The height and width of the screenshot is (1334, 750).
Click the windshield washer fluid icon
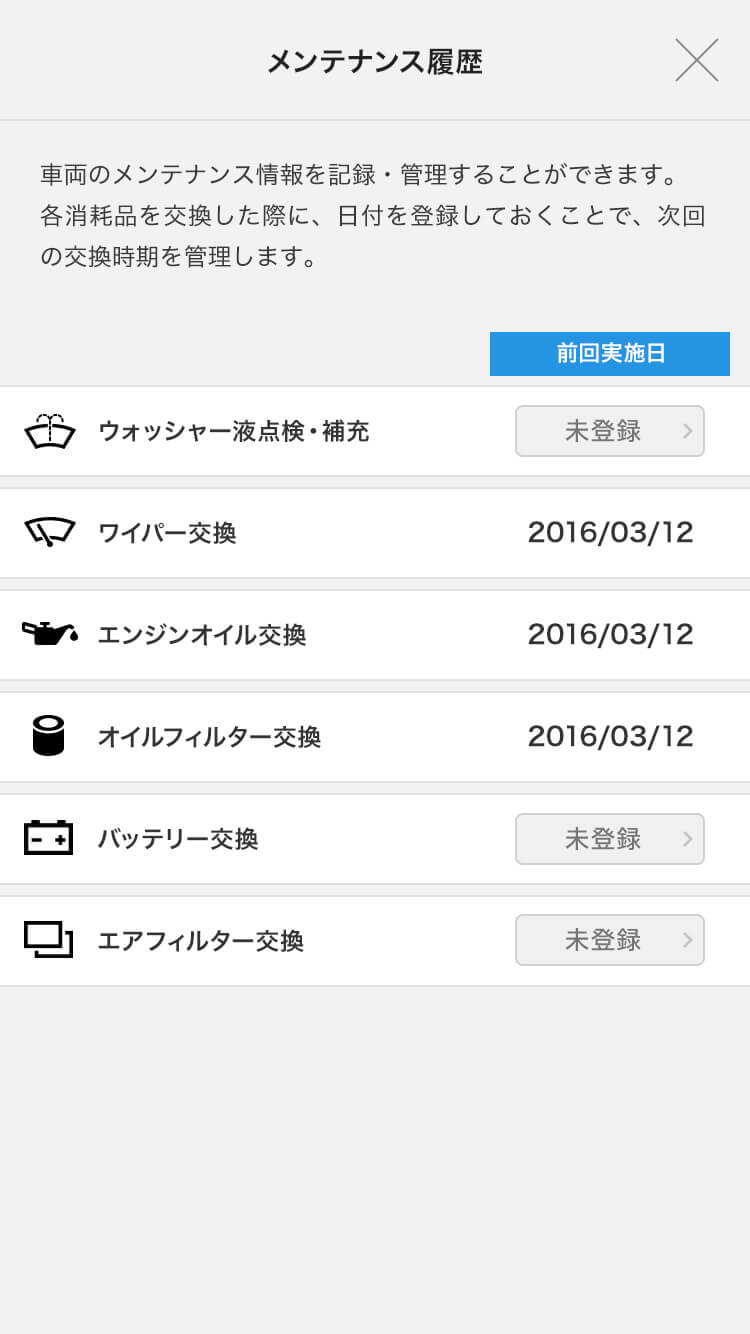coord(49,431)
